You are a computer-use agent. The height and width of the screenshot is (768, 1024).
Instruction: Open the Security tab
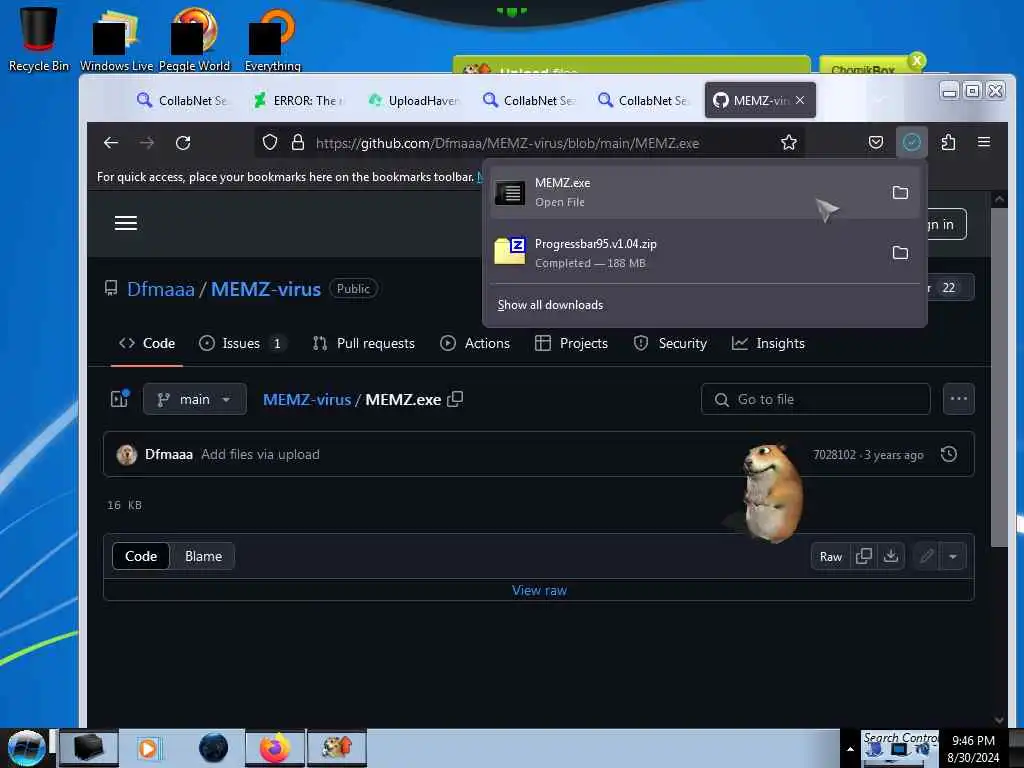pos(670,344)
